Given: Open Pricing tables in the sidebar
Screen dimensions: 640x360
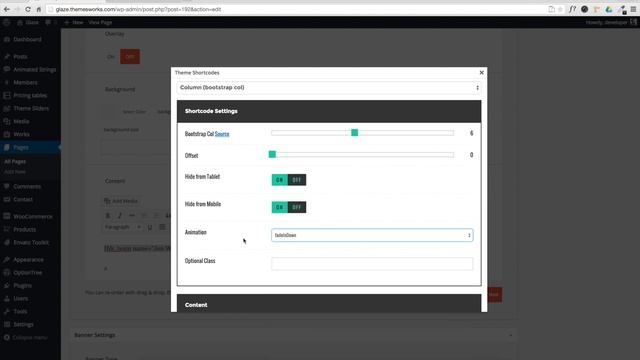Looking at the screenshot, I should point(30,95).
